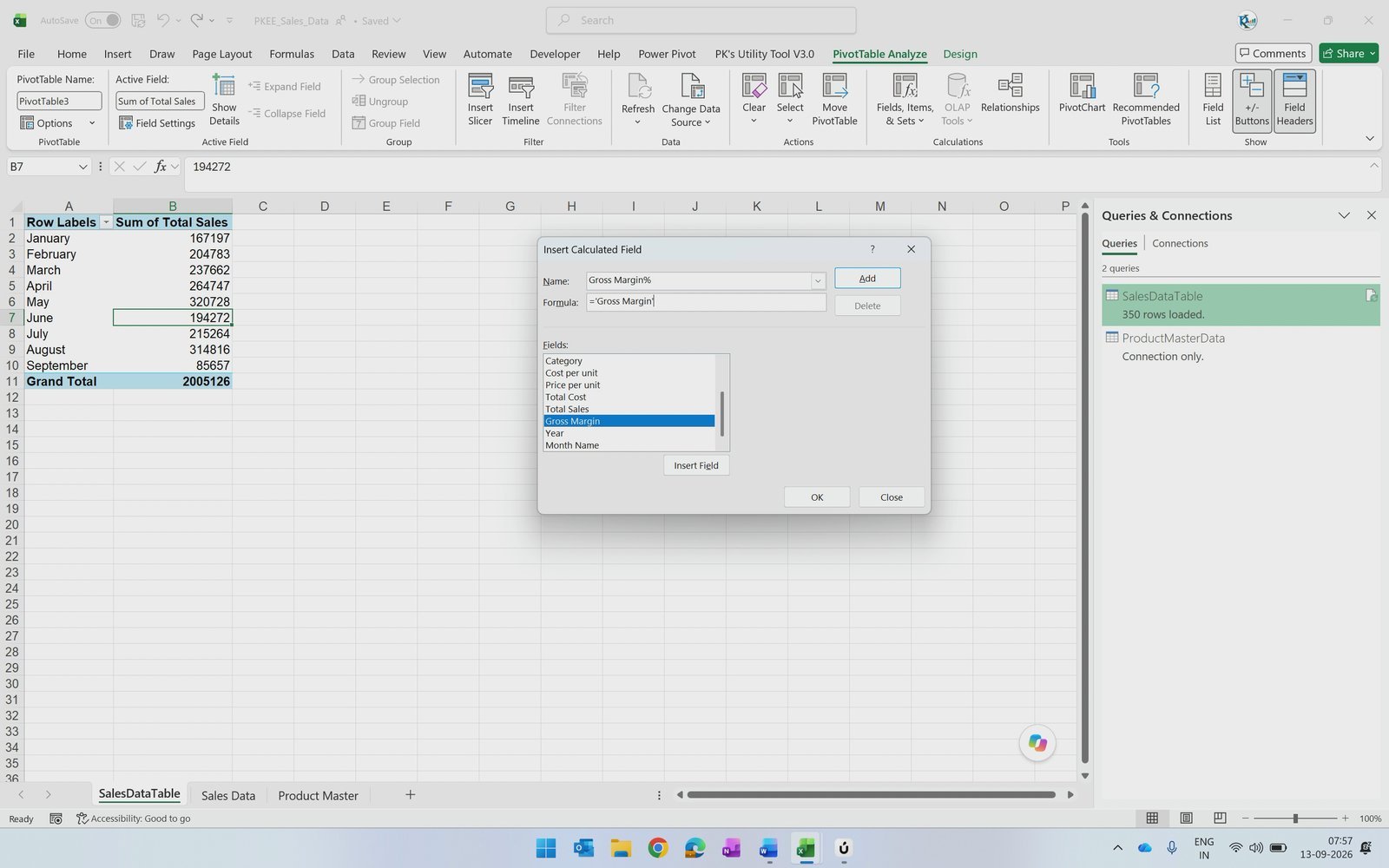Screen dimensions: 1389x868
Task: Toggle AutoSave switch
Action: point(102,20)
